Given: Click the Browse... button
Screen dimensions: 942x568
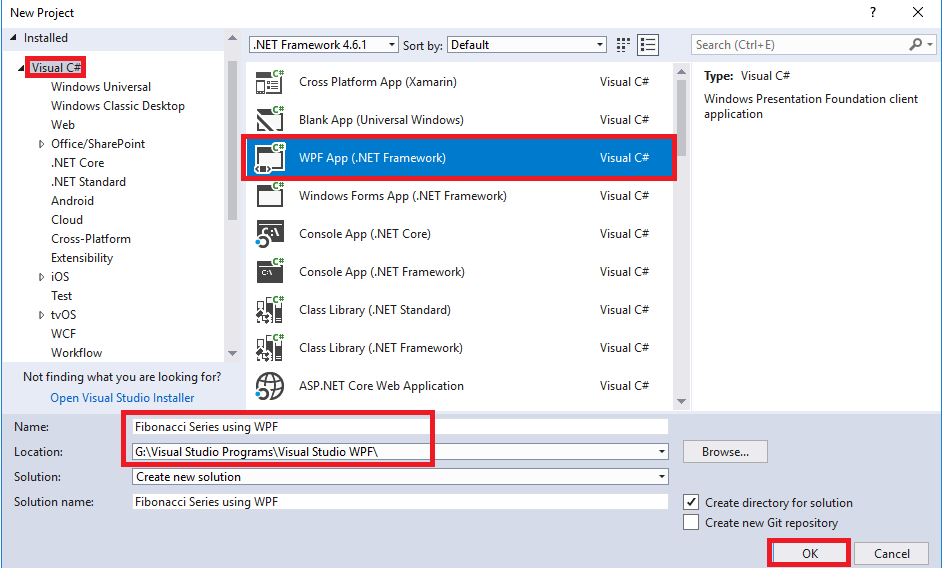Looking at the screenshot, I should pos(725,452).
